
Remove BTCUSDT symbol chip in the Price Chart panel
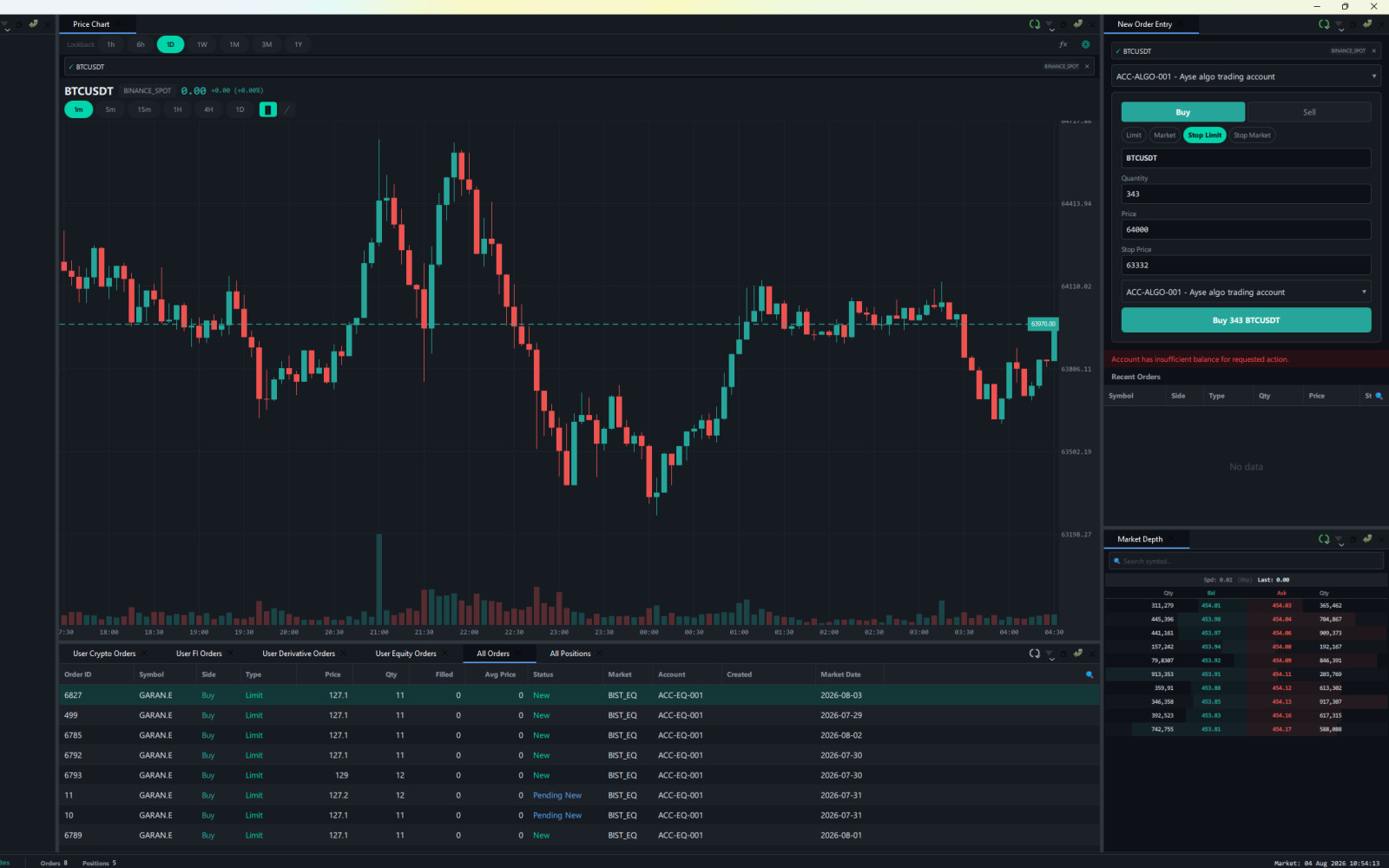pyautogui.click(x=1087, y=67)
